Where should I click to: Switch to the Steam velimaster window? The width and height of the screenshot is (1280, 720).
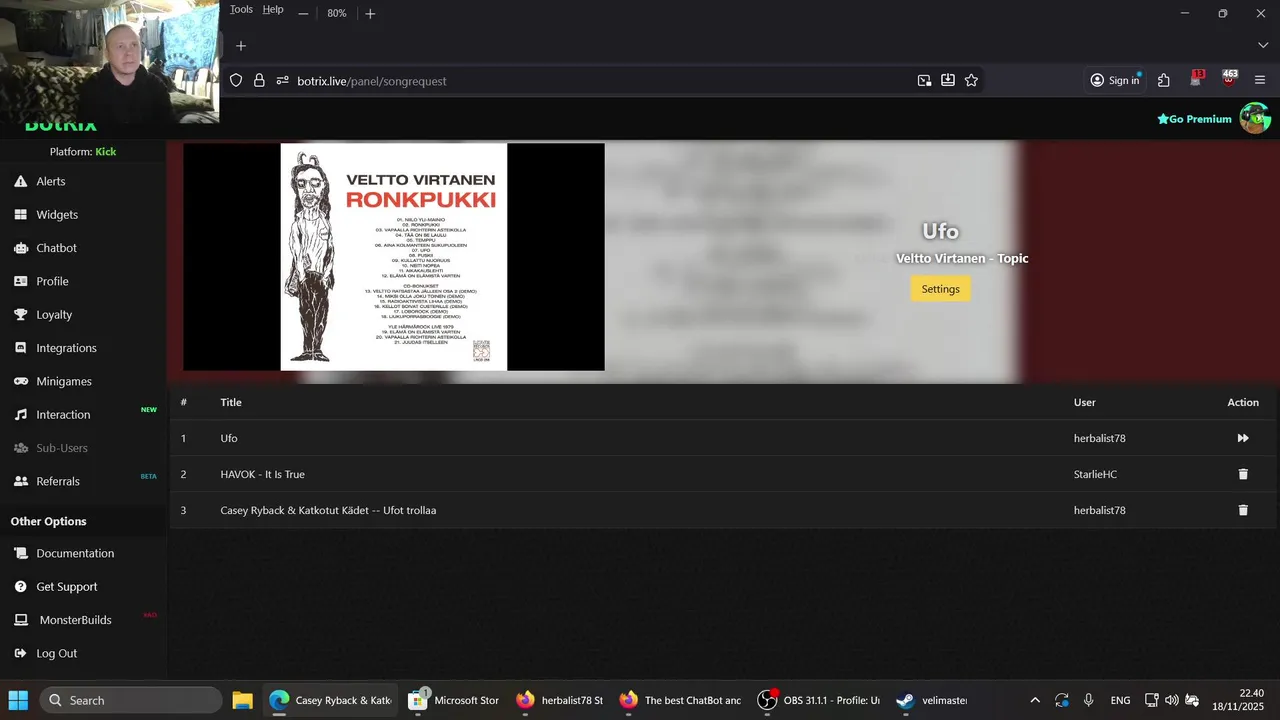pos(931,700)
